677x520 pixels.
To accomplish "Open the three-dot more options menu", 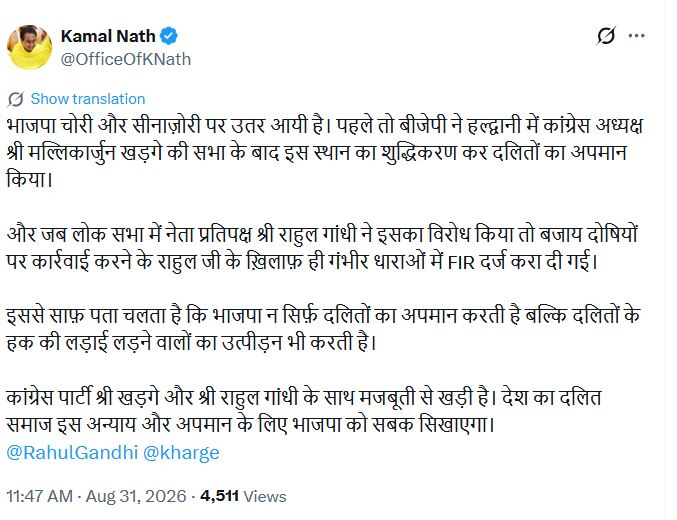I will [636, 36].
